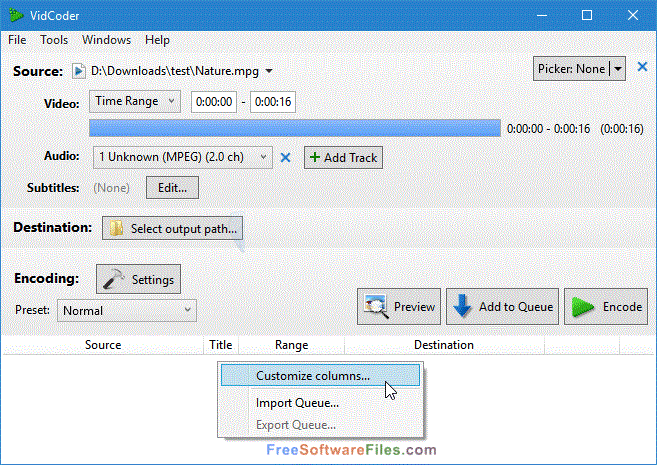Click the D:\Downloads\test\Nature.mpg source path

tap(175, 71)
